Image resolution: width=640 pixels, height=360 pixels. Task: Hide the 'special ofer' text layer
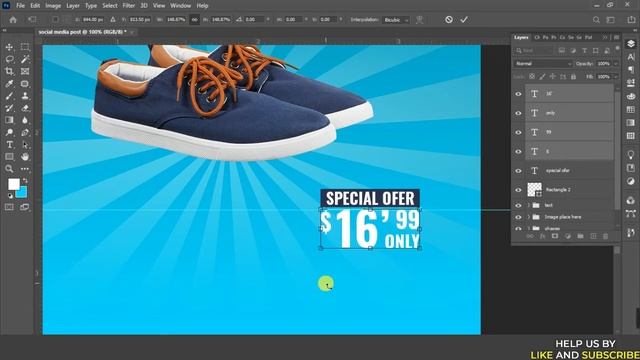click(x=518, y=171)
